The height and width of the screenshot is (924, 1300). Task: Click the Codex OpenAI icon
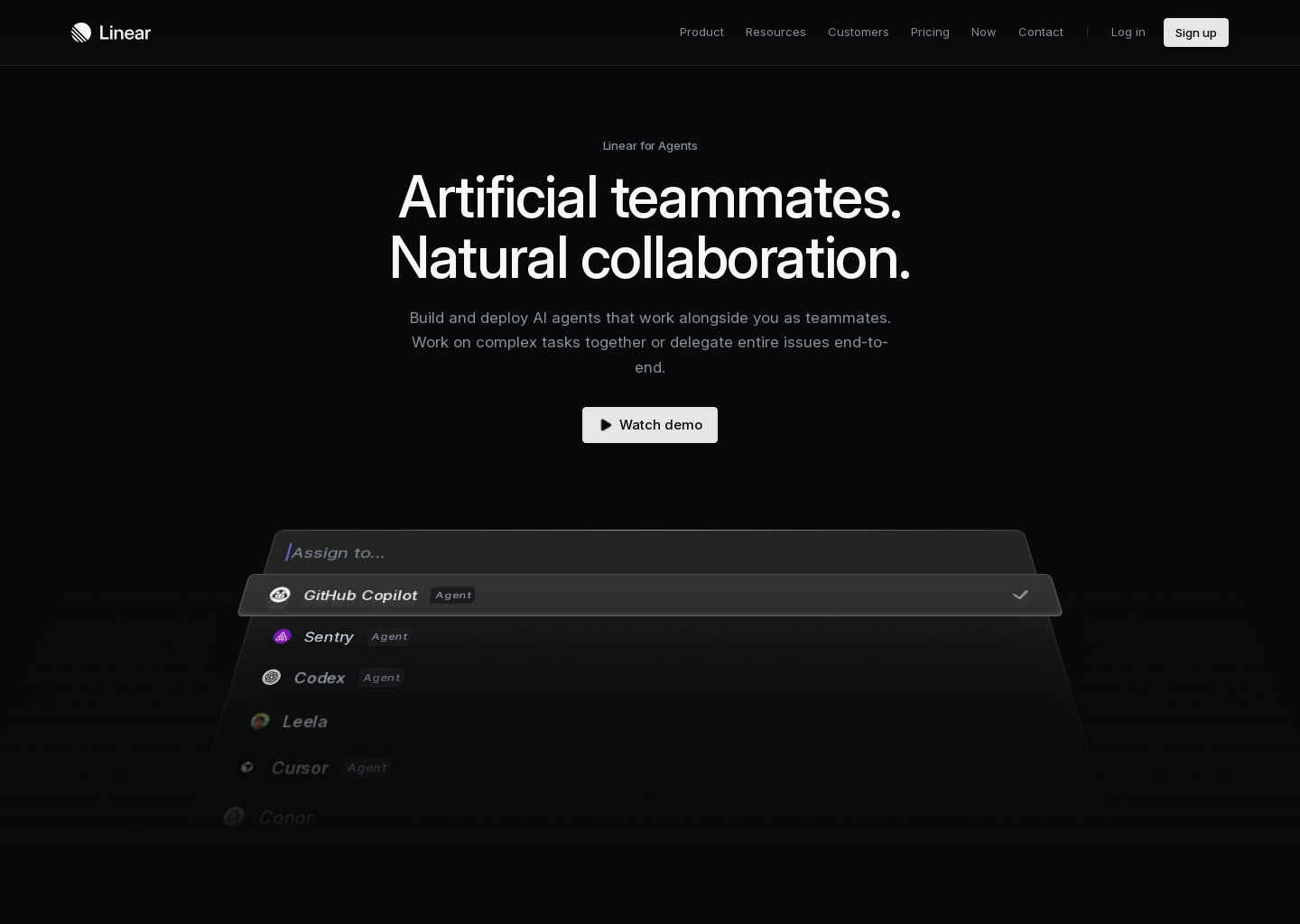point(271,677)
